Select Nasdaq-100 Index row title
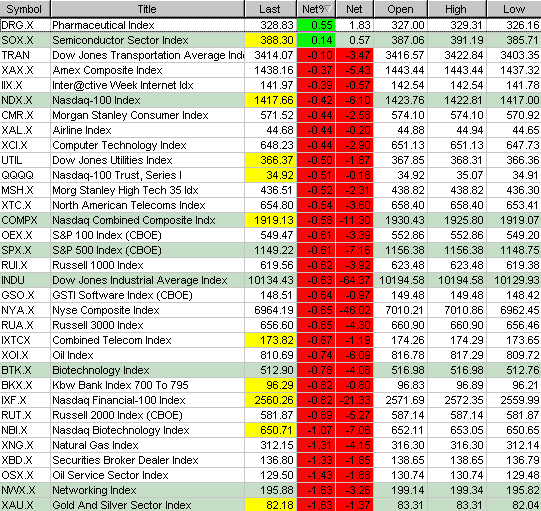This screenshot has height=511, width=541. tap(96, 100)
